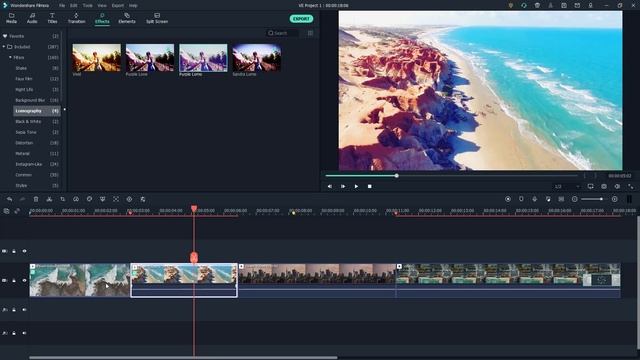Lock the first audio track

14,310
